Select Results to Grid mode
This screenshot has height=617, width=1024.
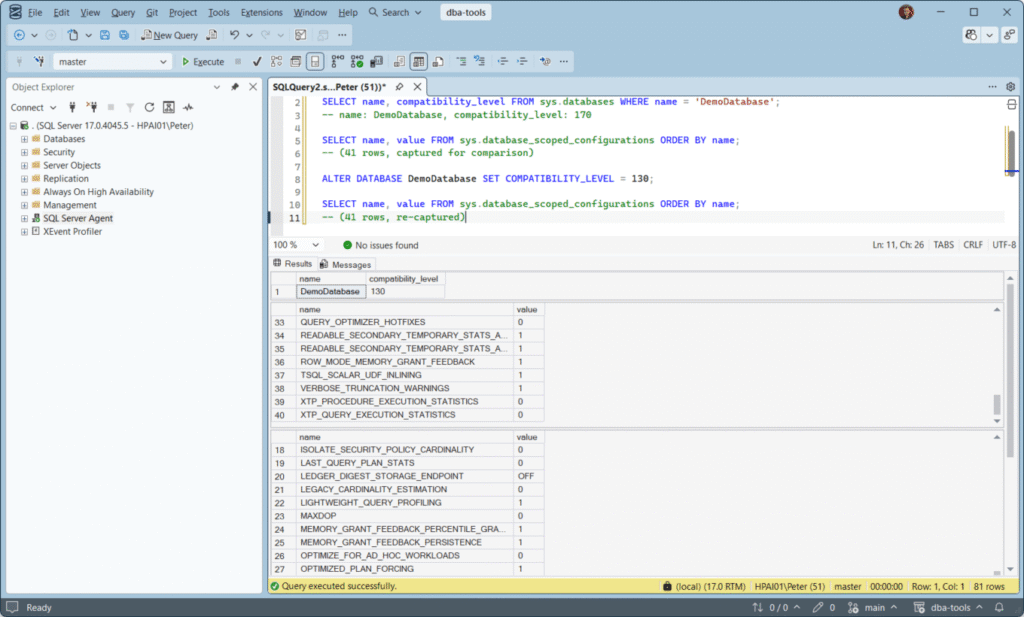419,61
